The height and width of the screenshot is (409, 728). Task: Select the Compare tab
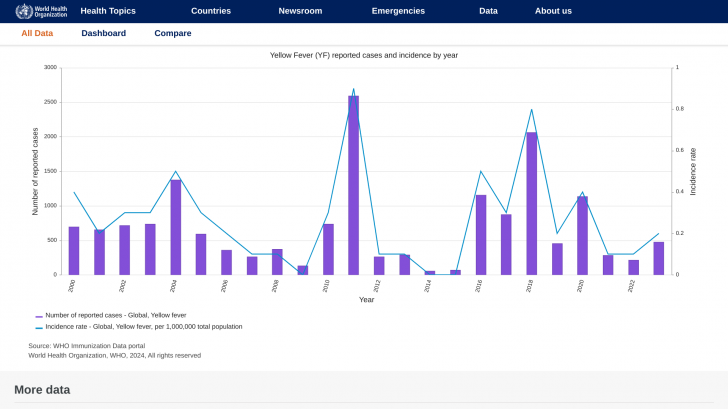point(173,33)
